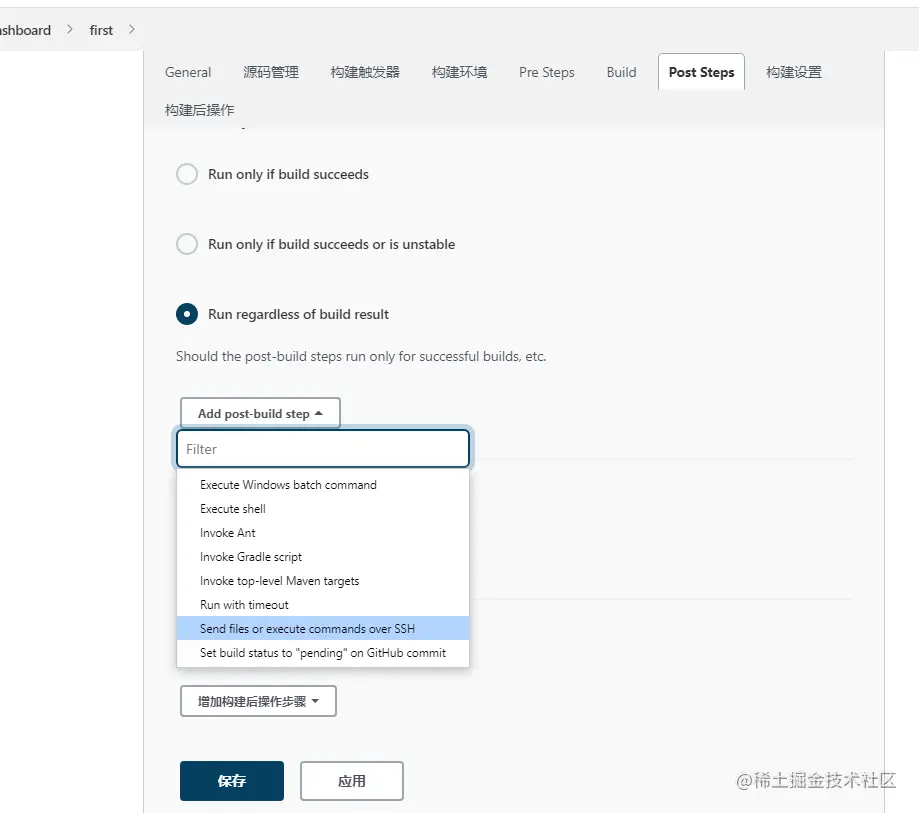Viewport: 919px width, 813px height.
Task: Pick Invoke top-level Maven targets
Action: [323, 581]
